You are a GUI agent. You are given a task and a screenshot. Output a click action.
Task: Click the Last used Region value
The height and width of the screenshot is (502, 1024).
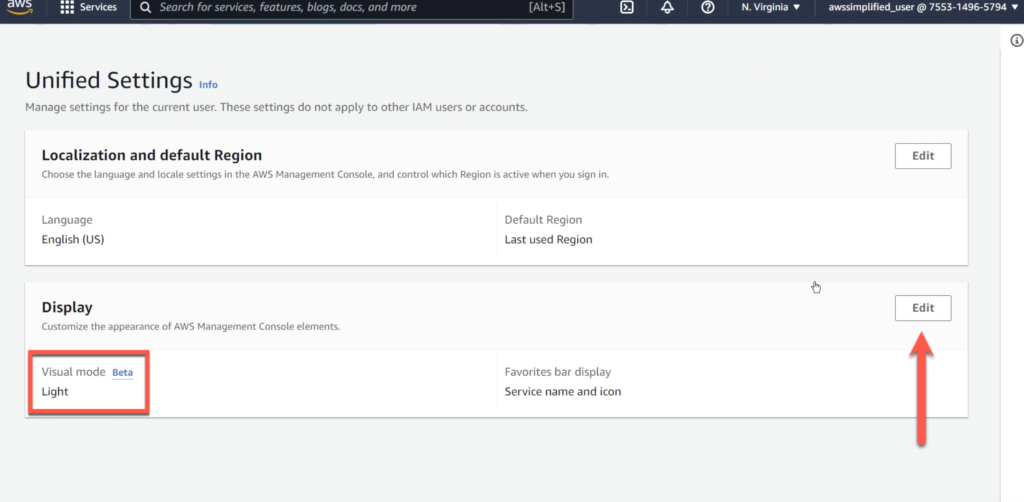click(x=548, y=239)
